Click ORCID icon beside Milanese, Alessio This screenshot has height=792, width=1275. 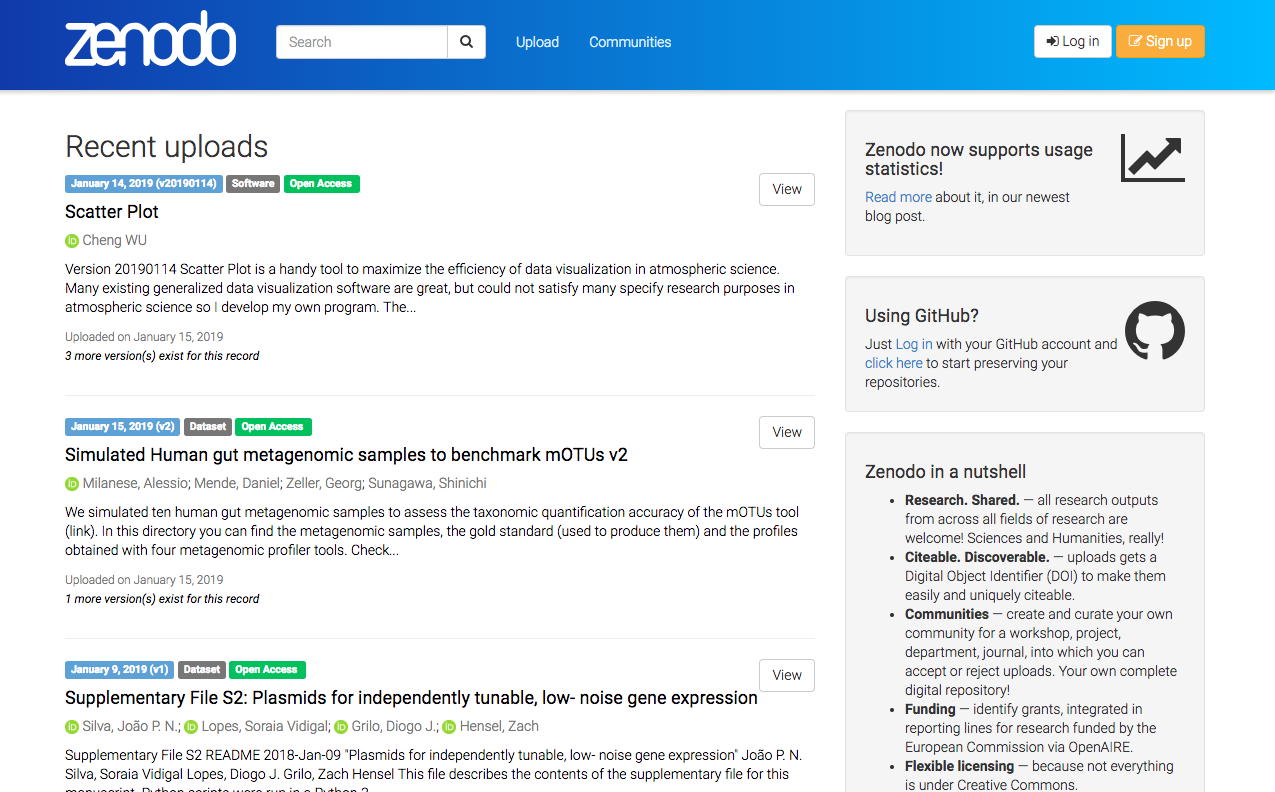pyautogui.click(x=72, y=484)
